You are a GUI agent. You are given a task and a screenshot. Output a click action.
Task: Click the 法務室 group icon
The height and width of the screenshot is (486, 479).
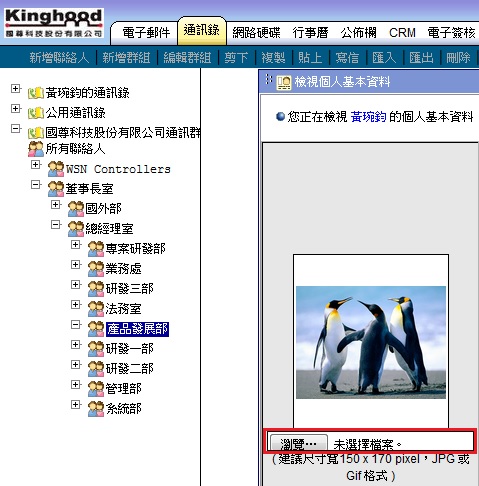tap(96, 309)
